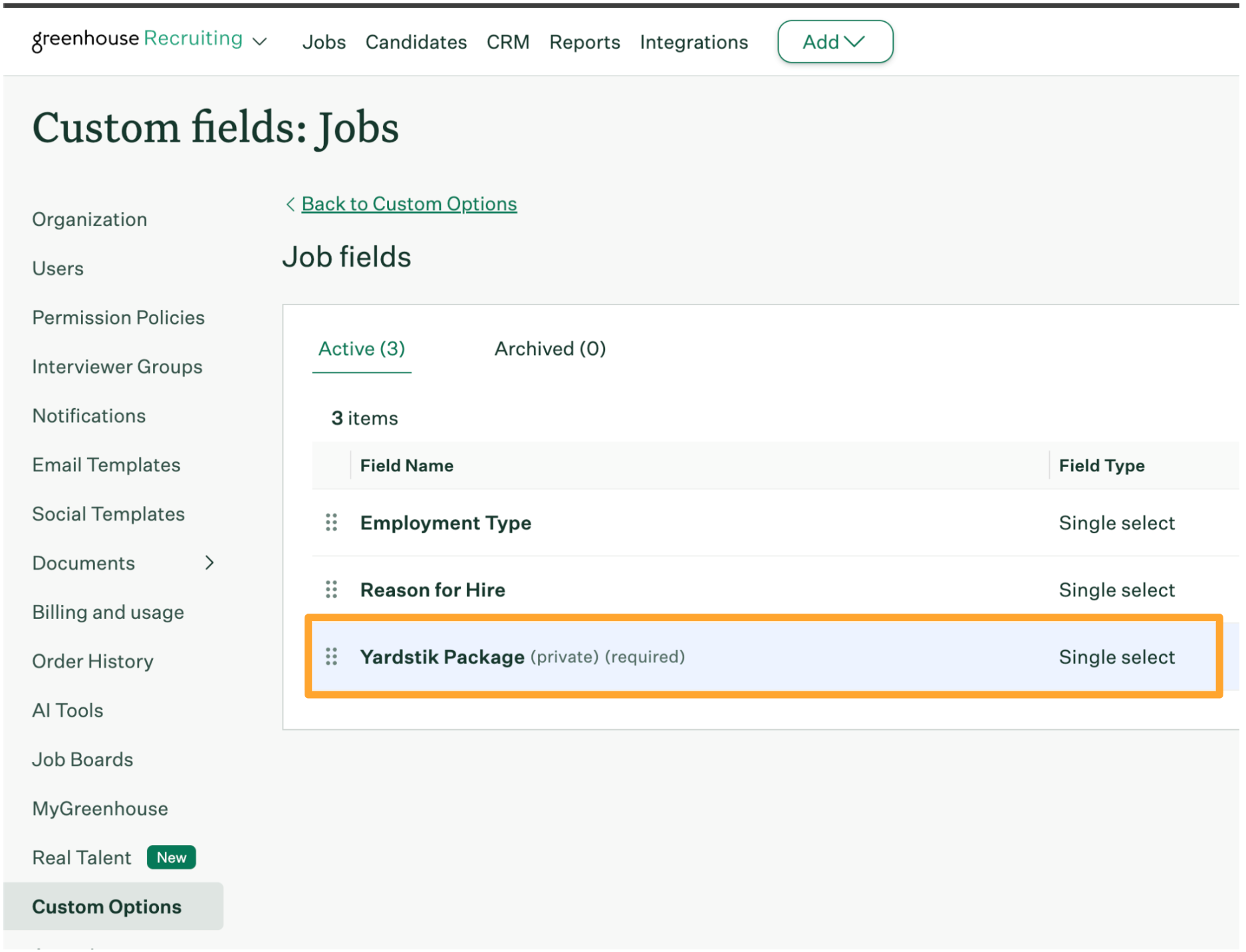The width and height of the screenshot is (1246, 952).
Task: Grab the drag handle for Yardstik Package
Action: click(x=331, y=657)
